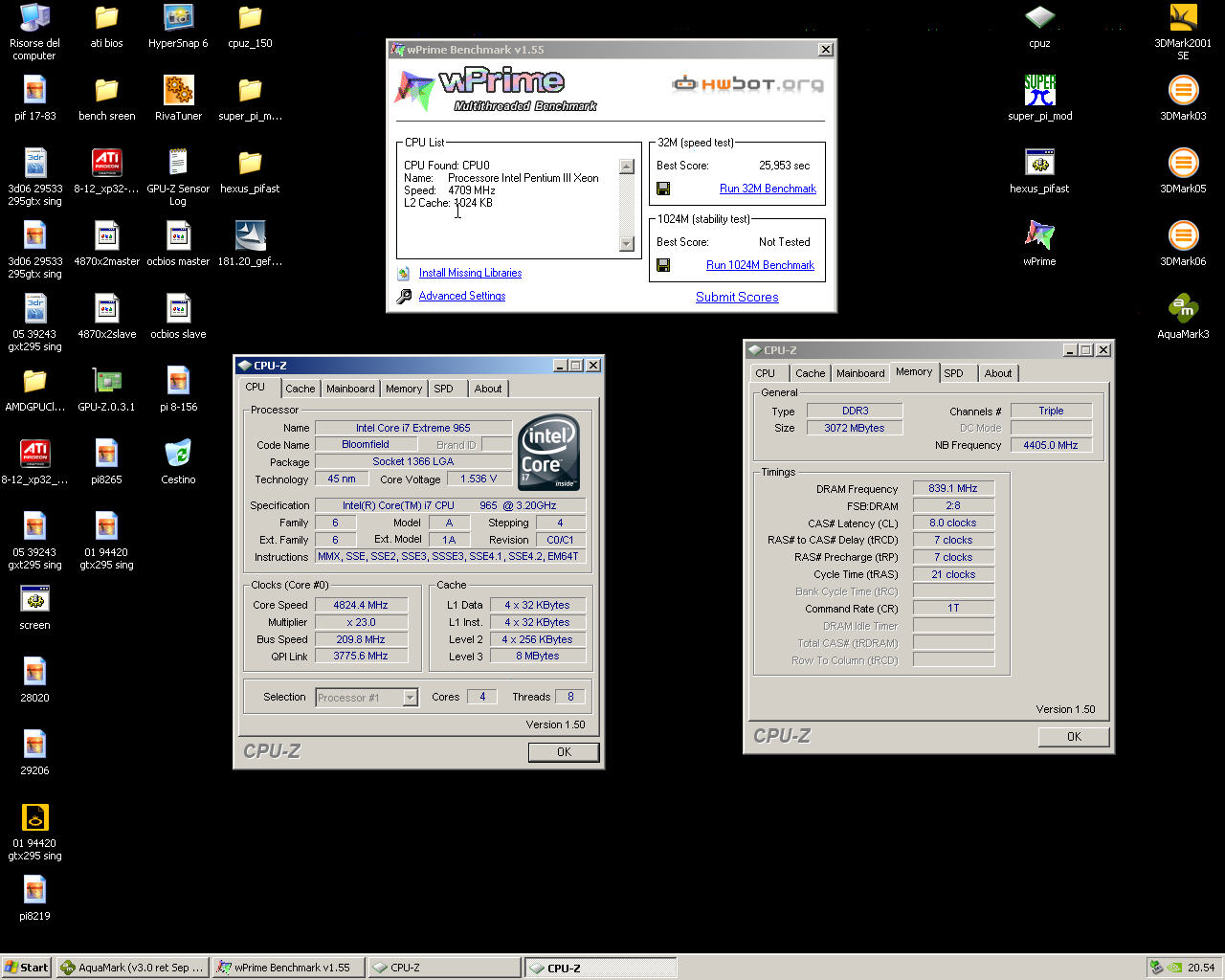Click CPU List scrollbar down arrow
This screenshot has height=980, width=1225.
[627, 244]
